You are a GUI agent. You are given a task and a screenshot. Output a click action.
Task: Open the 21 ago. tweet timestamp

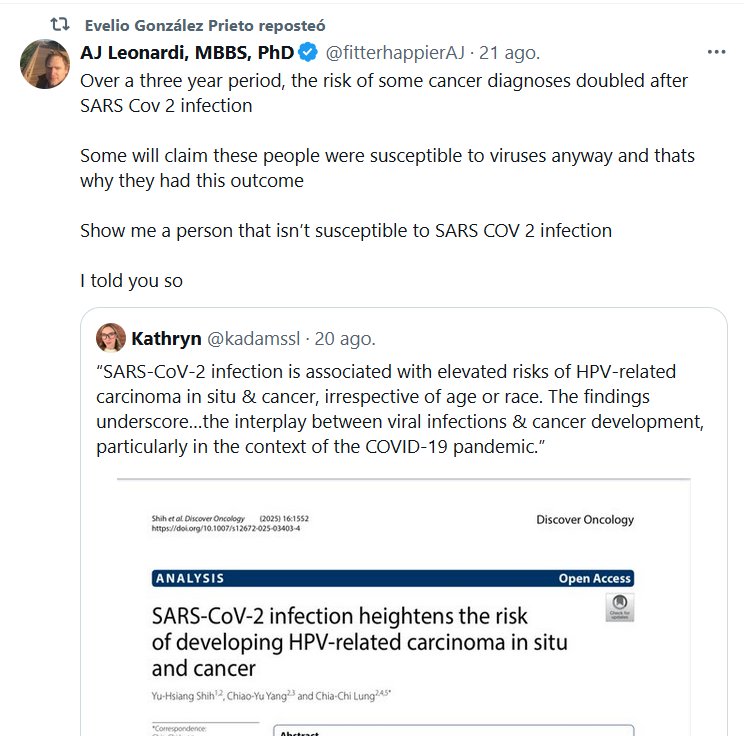click(x=510, y=53)
